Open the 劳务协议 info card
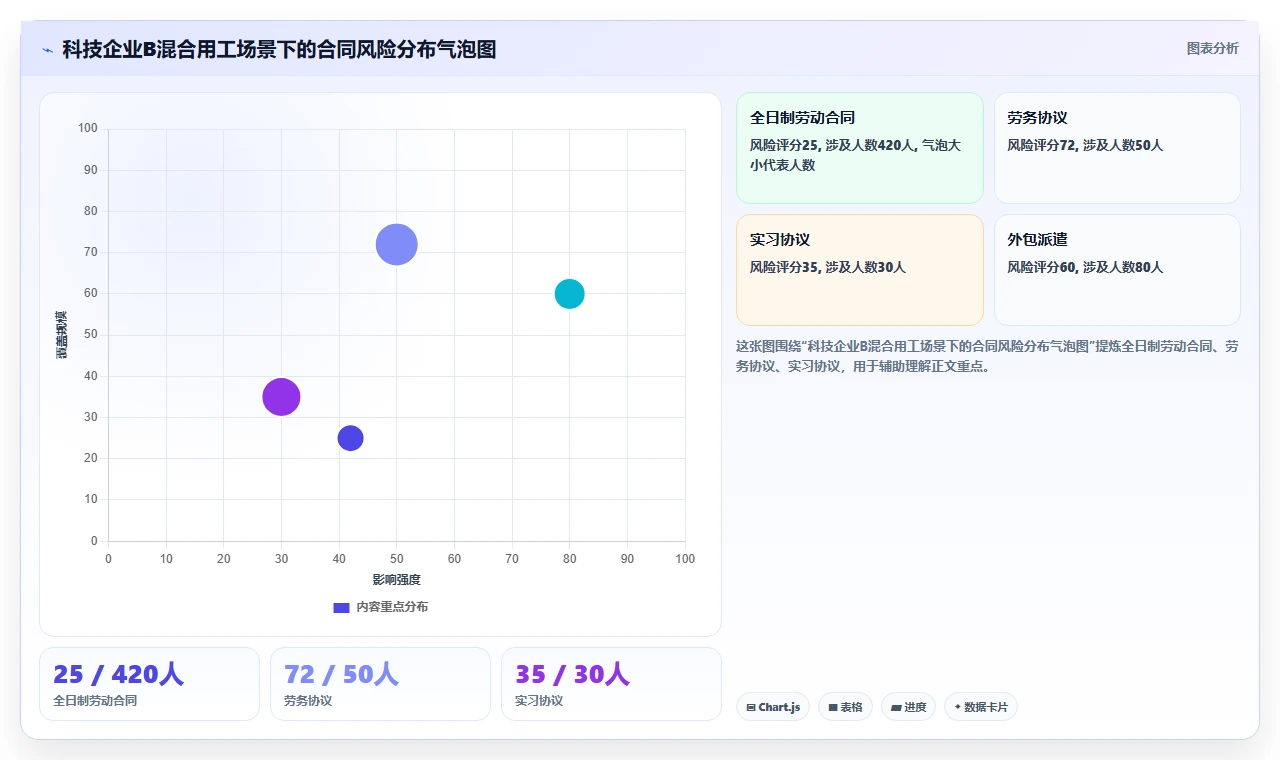 (x=1117, y=148)
